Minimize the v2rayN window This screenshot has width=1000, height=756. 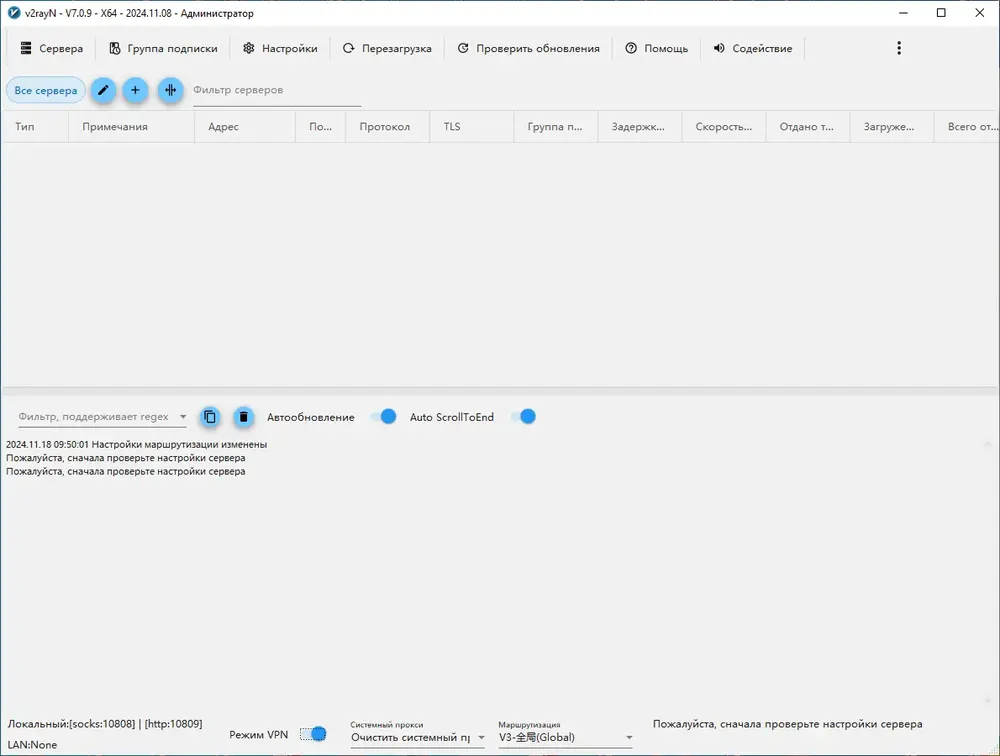[x=903, y=13]
